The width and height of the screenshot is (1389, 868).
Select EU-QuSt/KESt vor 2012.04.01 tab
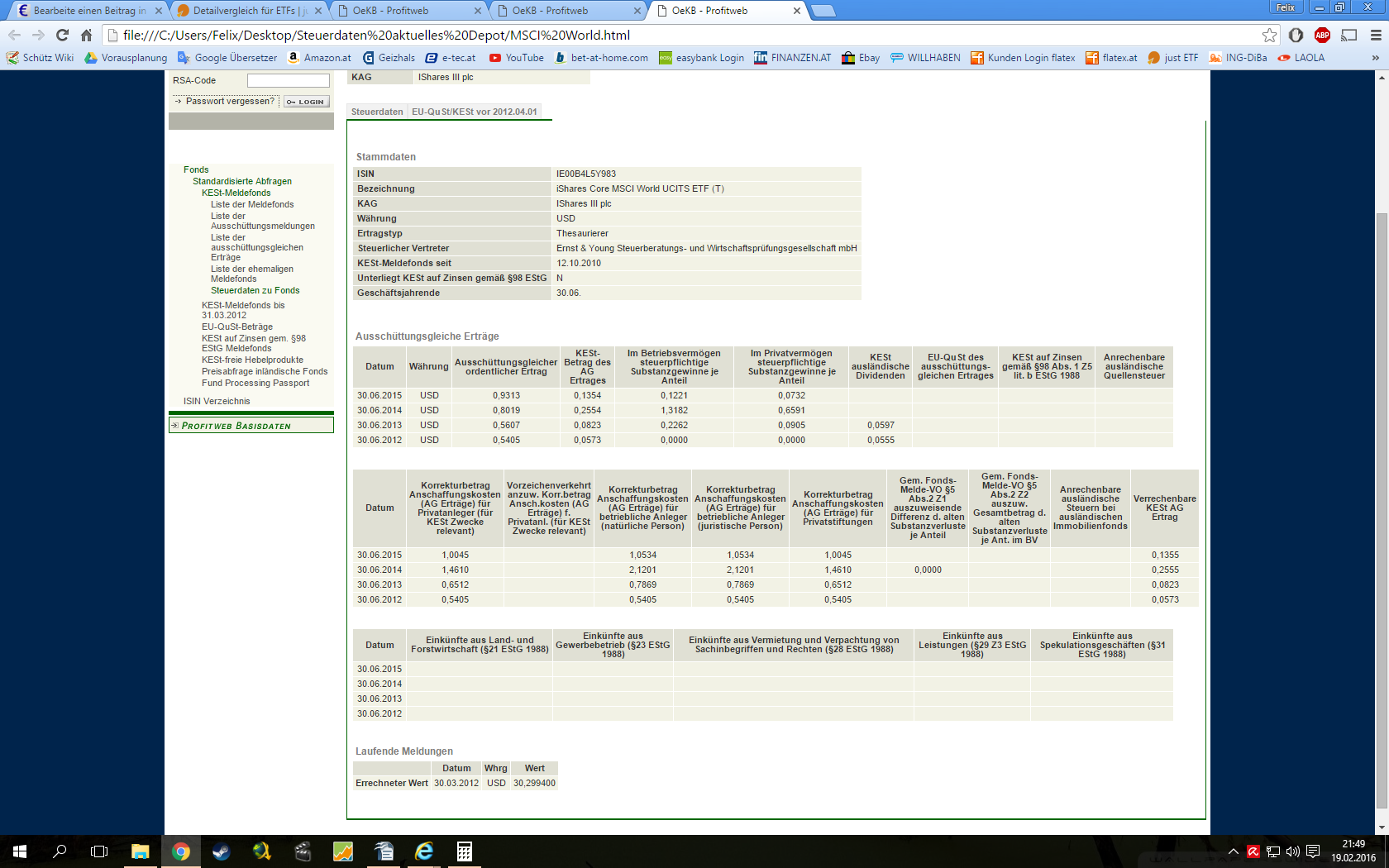coord(475,112)
